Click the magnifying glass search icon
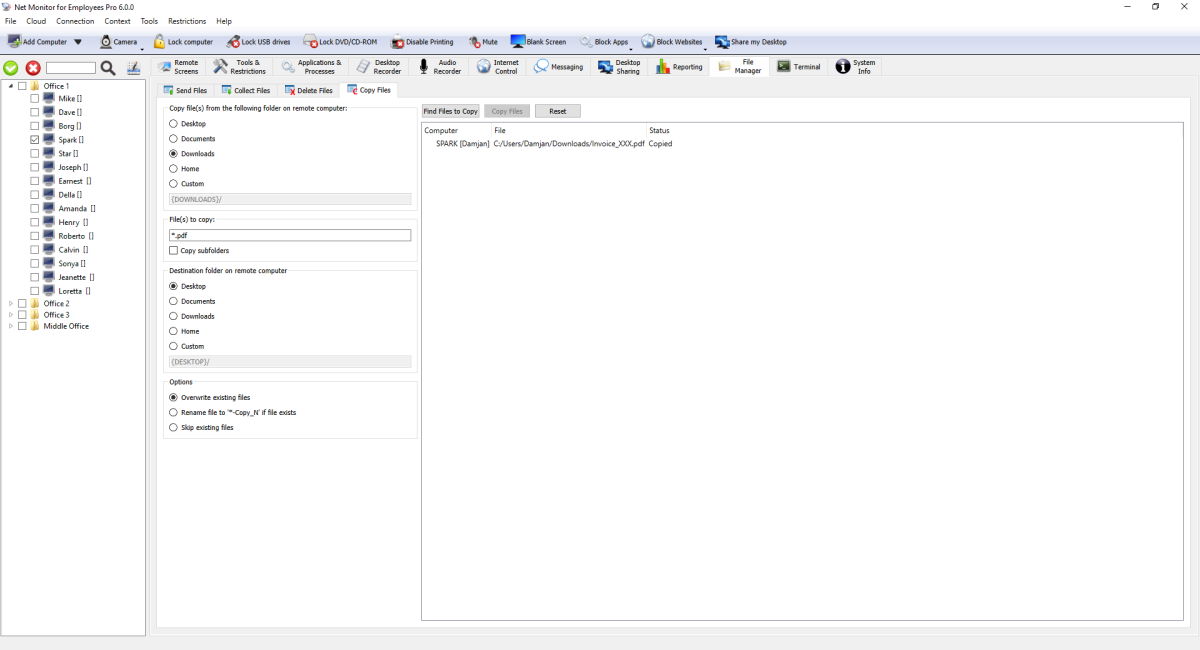1200x650 pixels. pyautogui.click(x=108, y=68)
